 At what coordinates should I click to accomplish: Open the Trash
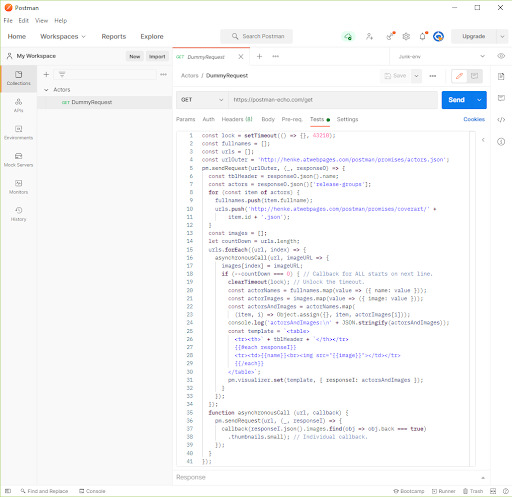[x=473, y=491]
